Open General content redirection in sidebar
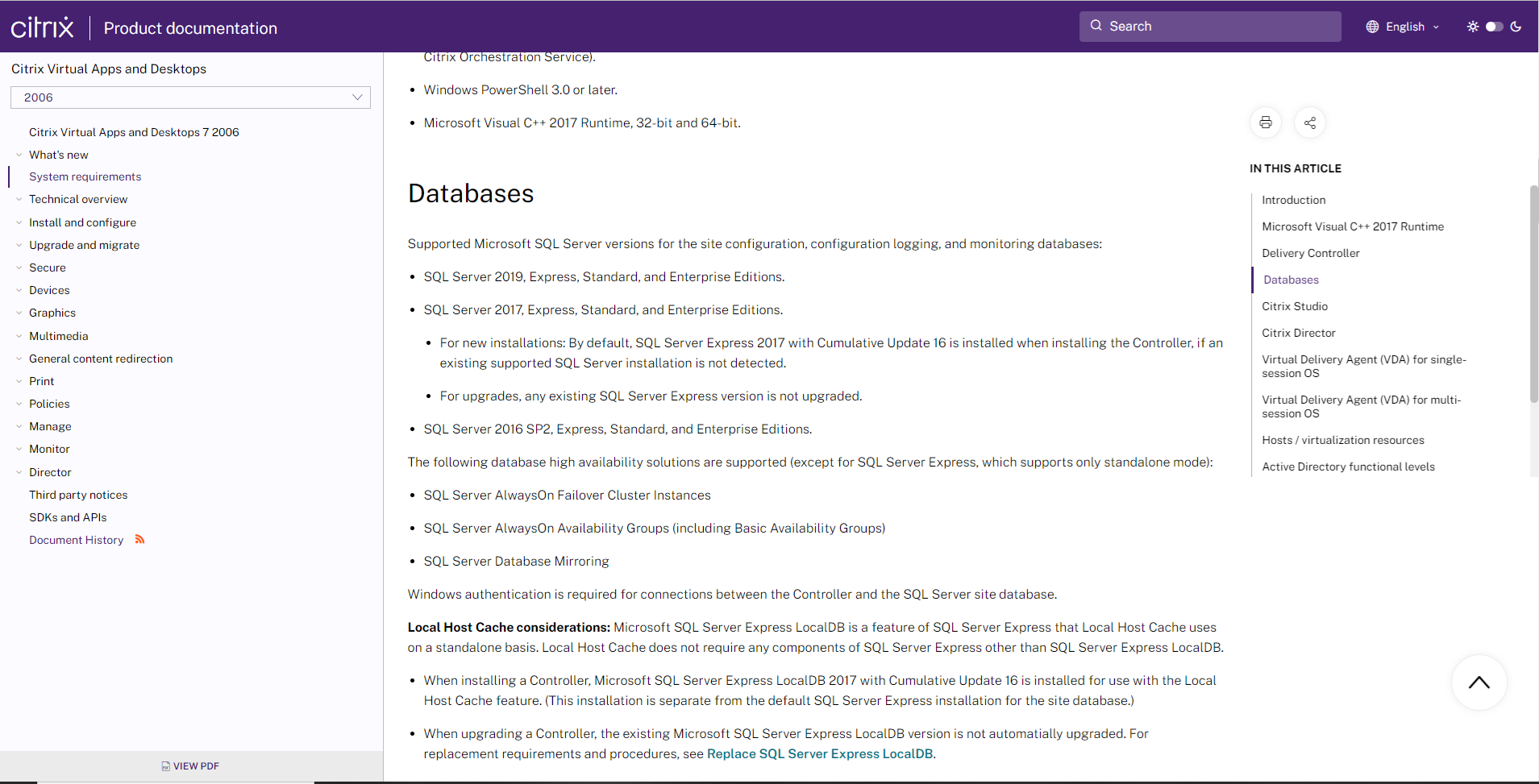This screenshot has height=784, width=1539. [101, 359]
